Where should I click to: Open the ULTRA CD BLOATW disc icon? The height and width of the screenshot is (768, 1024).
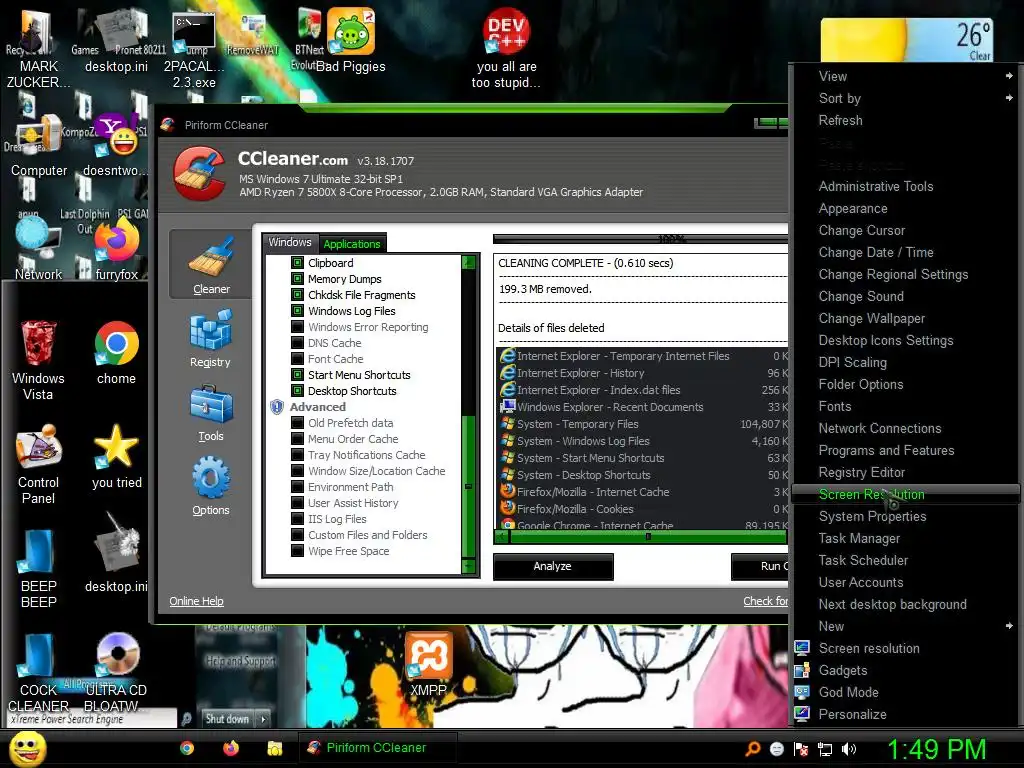click(116, 673)
